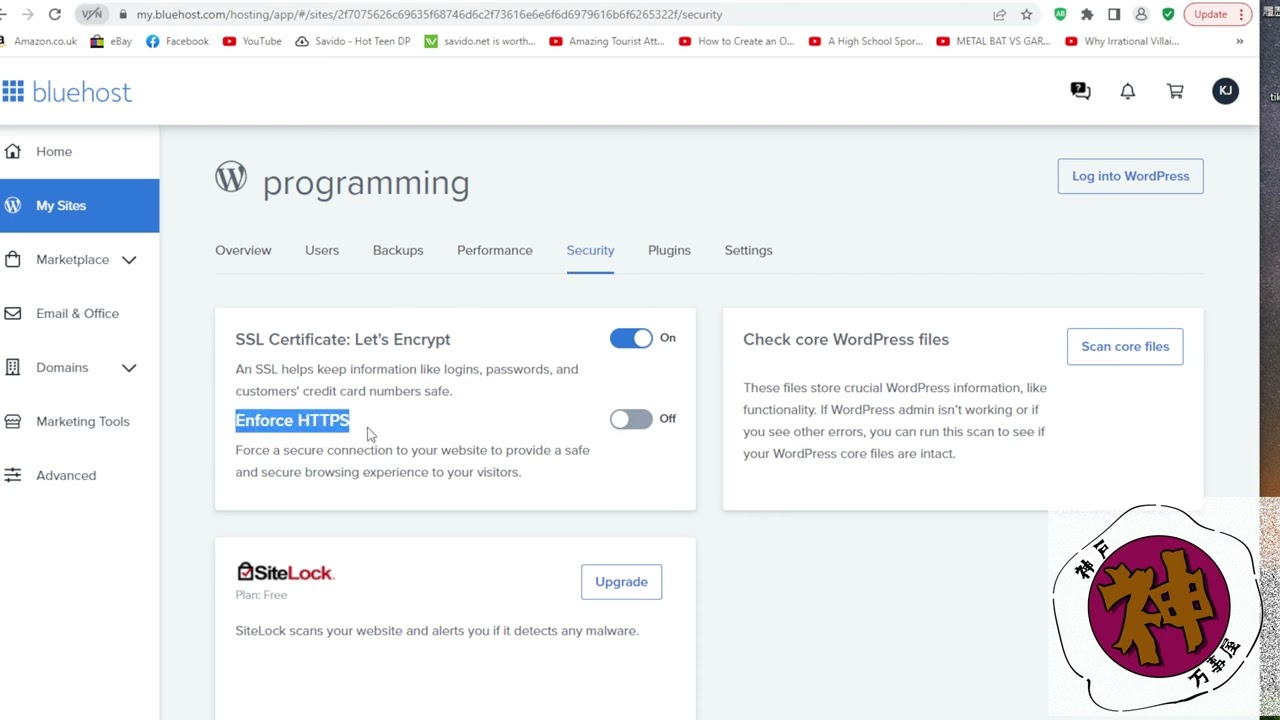This screenshot has width=1280, height=720.
Task: Open the chat support icon in header
Action: tap(1080, 91)
